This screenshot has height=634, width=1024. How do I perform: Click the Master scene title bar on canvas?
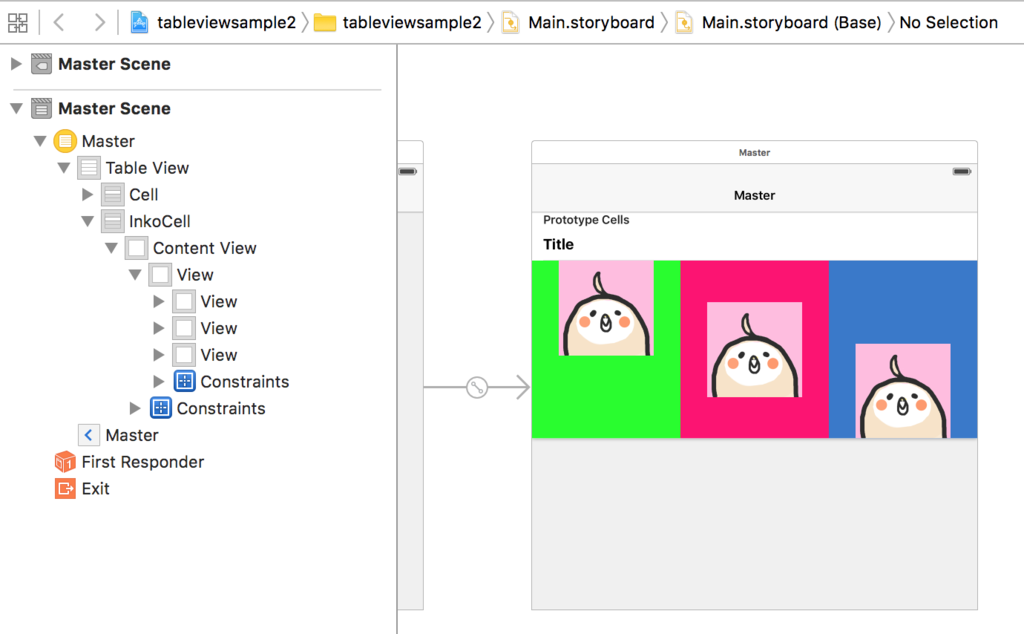tap(754, 152)
